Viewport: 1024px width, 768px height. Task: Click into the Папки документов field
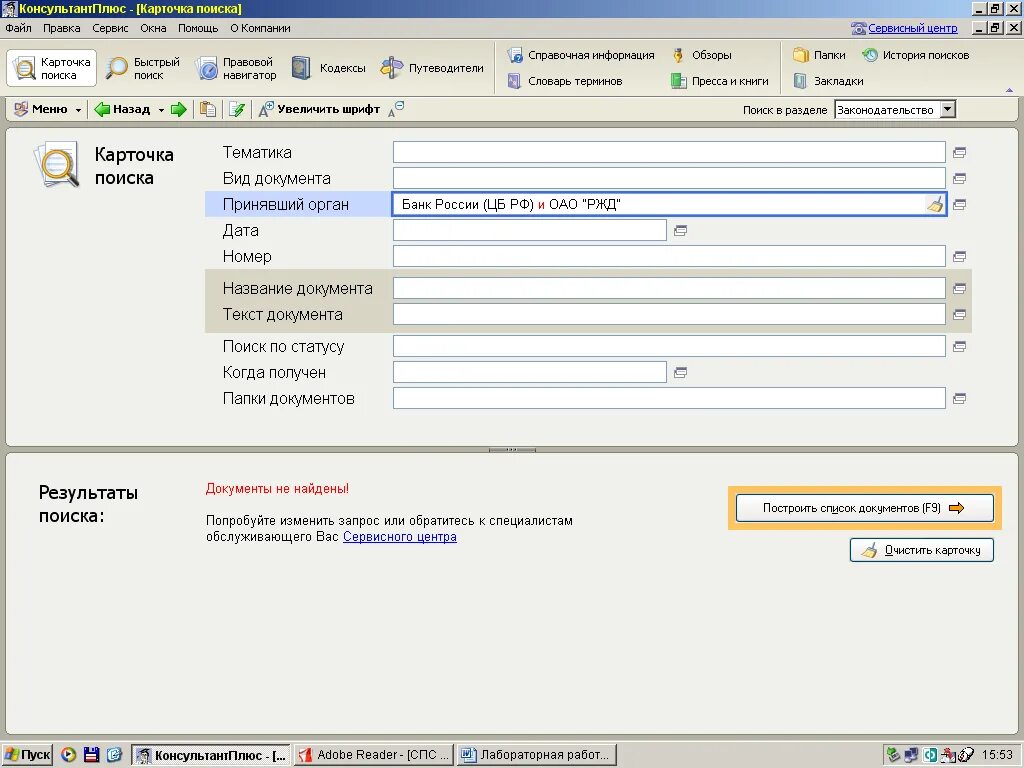[669, 398]
